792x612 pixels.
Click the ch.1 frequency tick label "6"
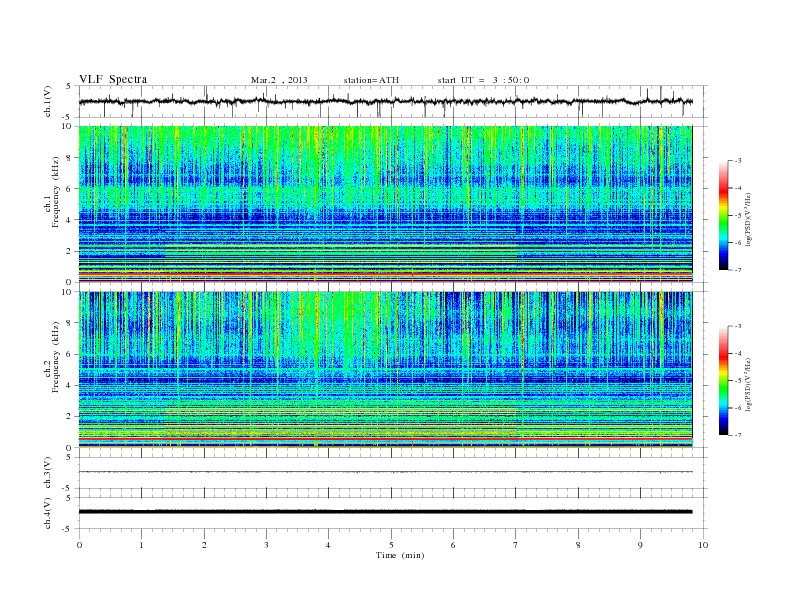[70, 189]
